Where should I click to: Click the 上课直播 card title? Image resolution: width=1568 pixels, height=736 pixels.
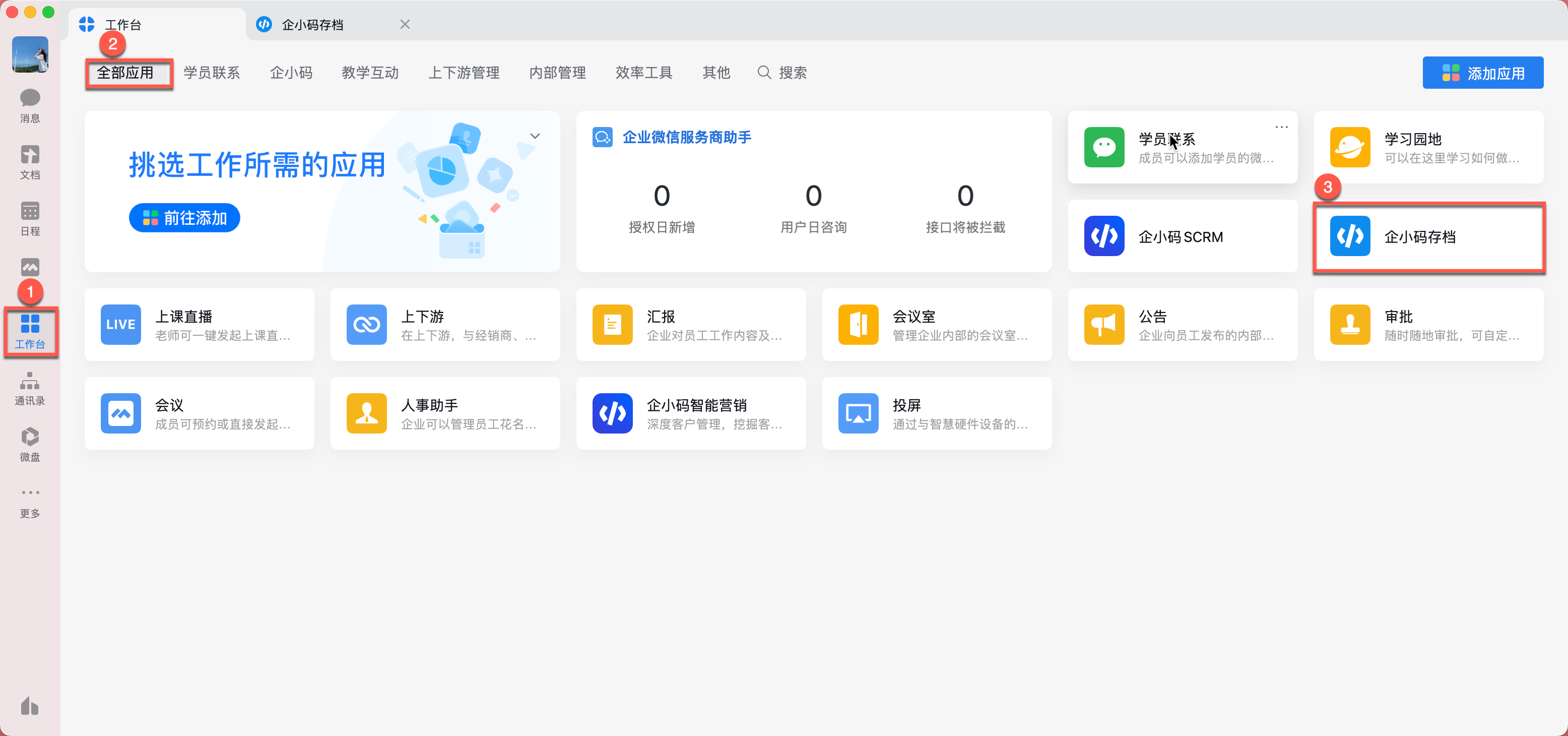point(184,317)
